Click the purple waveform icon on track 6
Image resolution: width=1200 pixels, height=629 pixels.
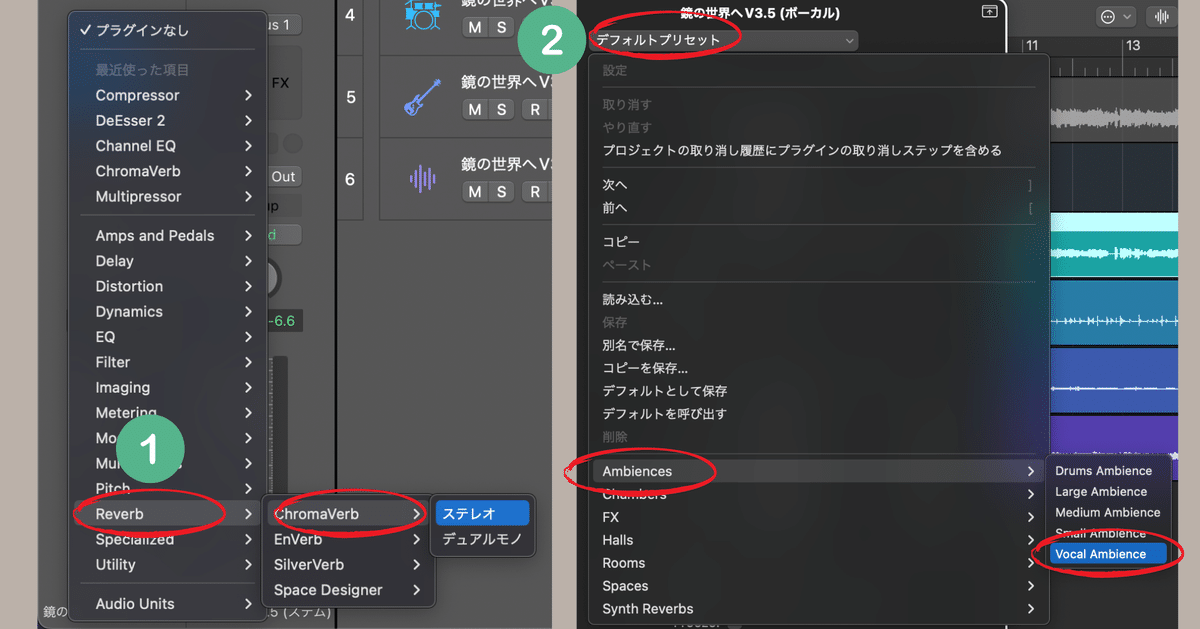(x=422, y=178)
